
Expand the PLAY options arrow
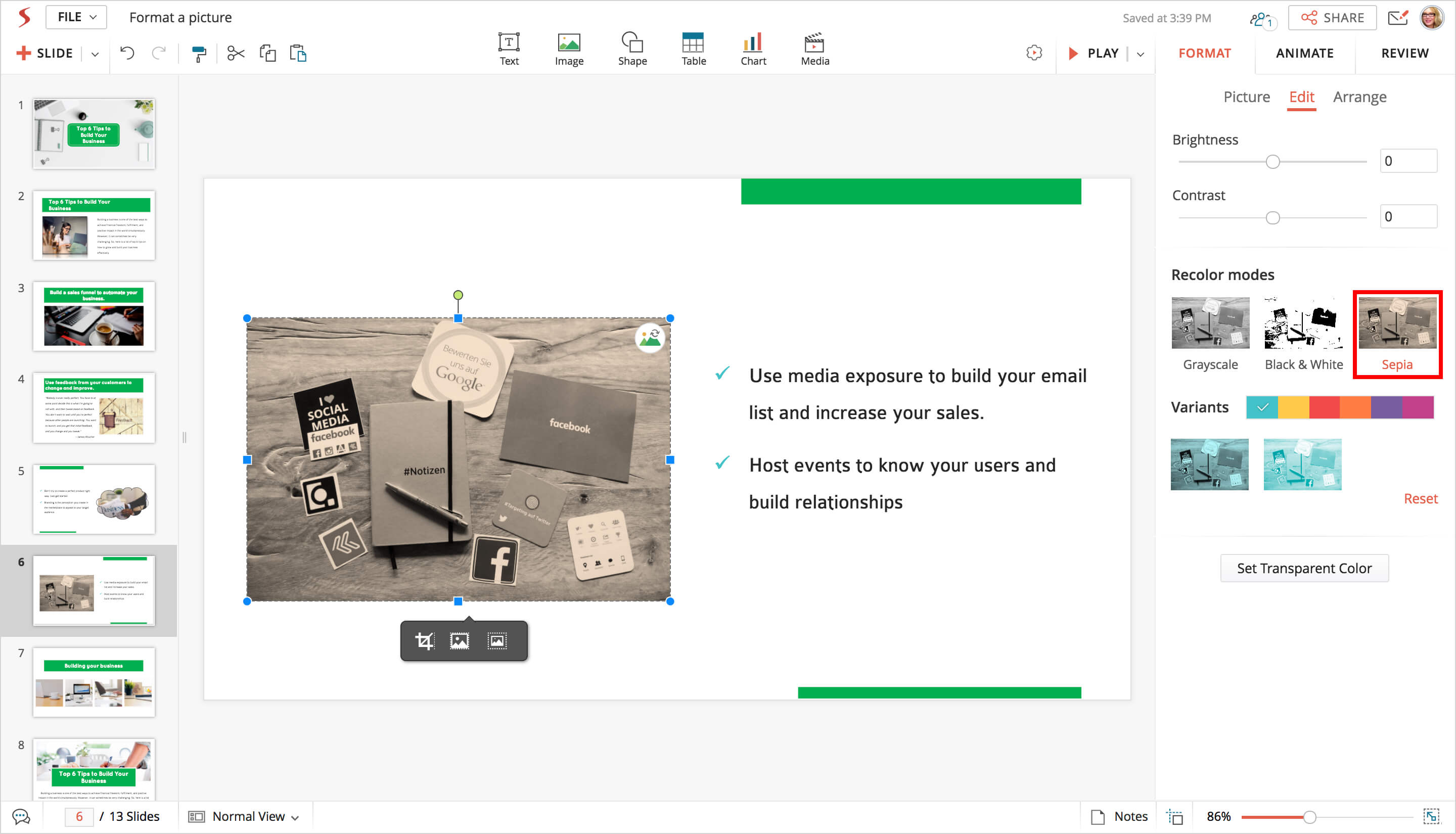point(1141,54)
